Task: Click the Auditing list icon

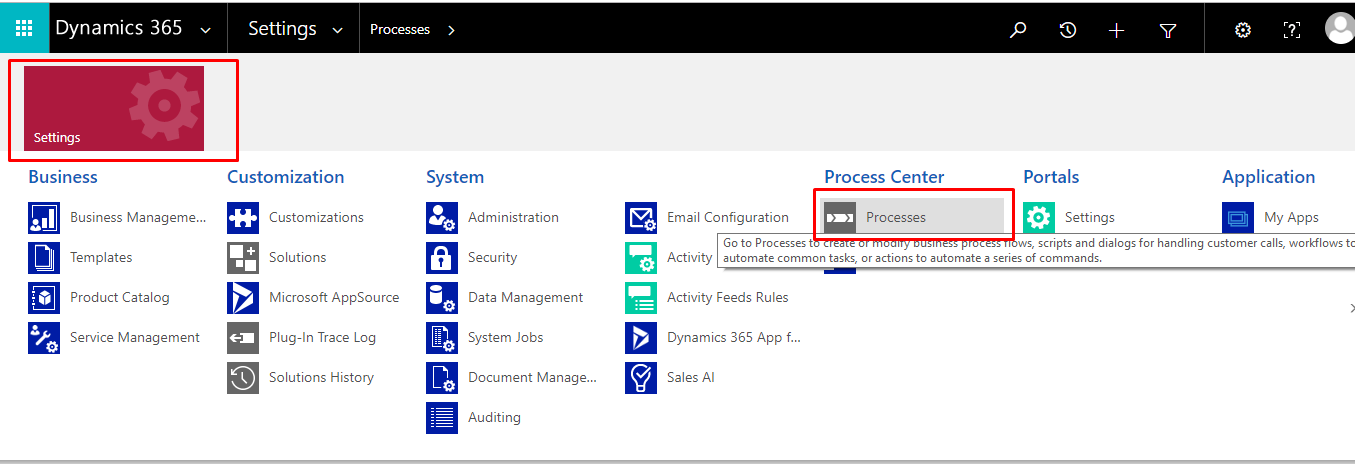Action: click(442, 417)
